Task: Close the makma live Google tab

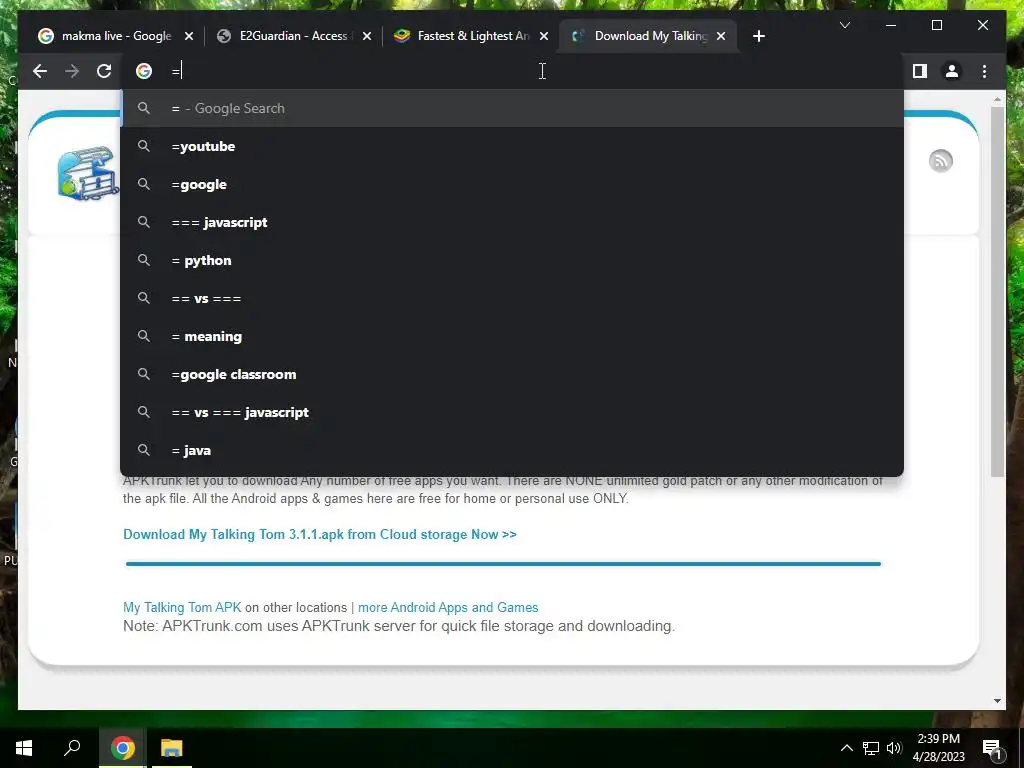Action: (189, 36)
